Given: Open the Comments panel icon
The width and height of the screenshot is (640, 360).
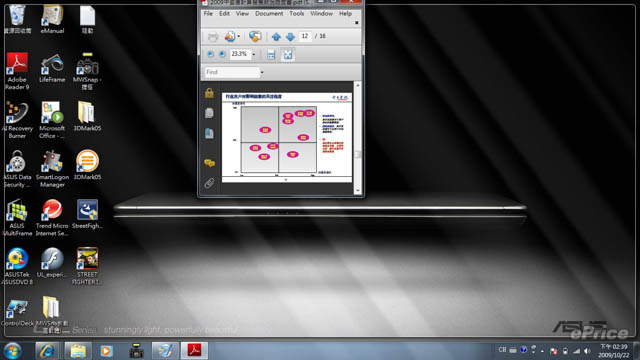Looking at the screenshot, I should [209, 163].
